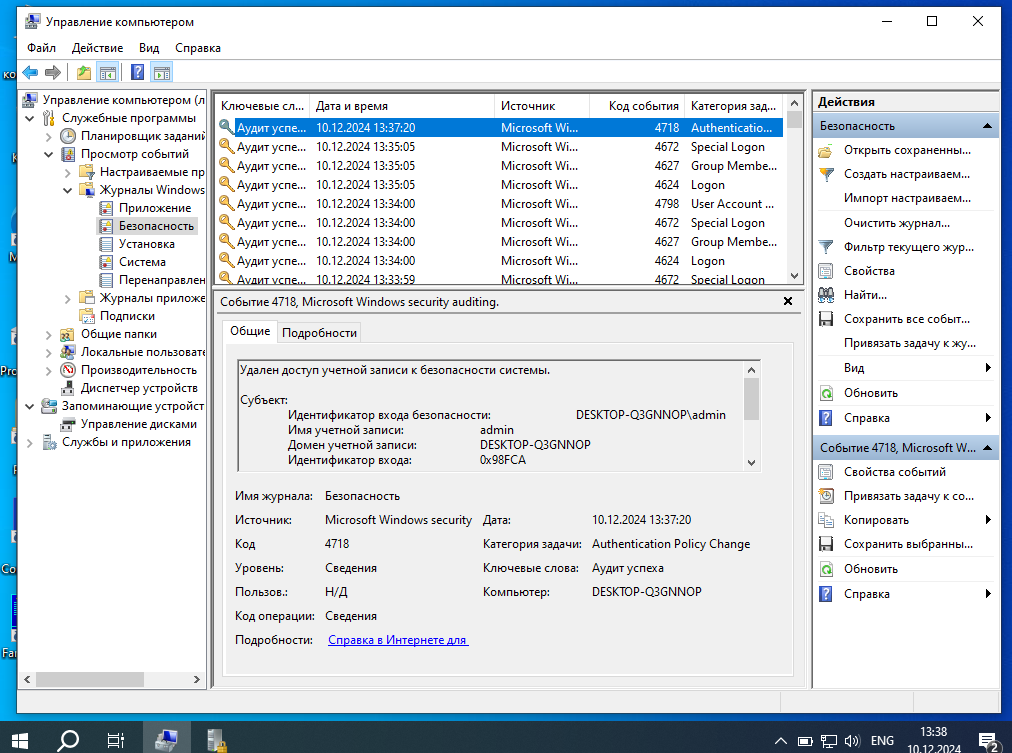Expand the Настраиваемые представления node
The width and height of the screenshot is (1012, 753).
[68, 172]
